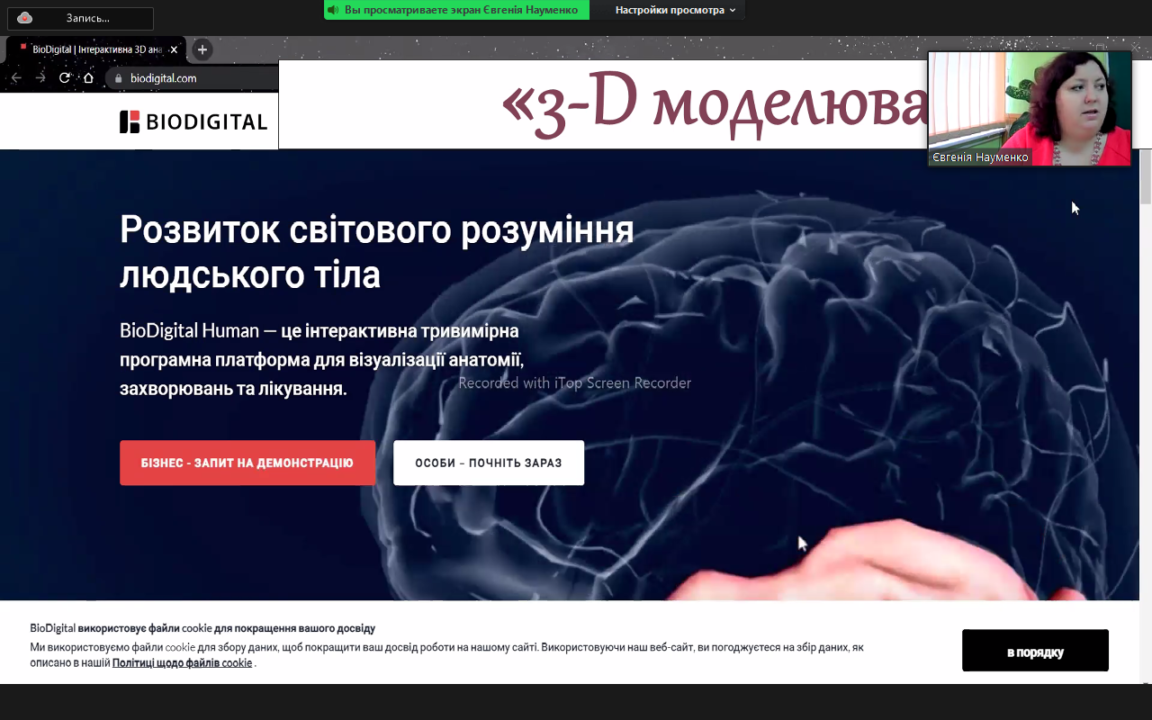Click the BioDigital Human description paragraph
This screenshot has width=1152, height=720.
click(x=322, y=359)
